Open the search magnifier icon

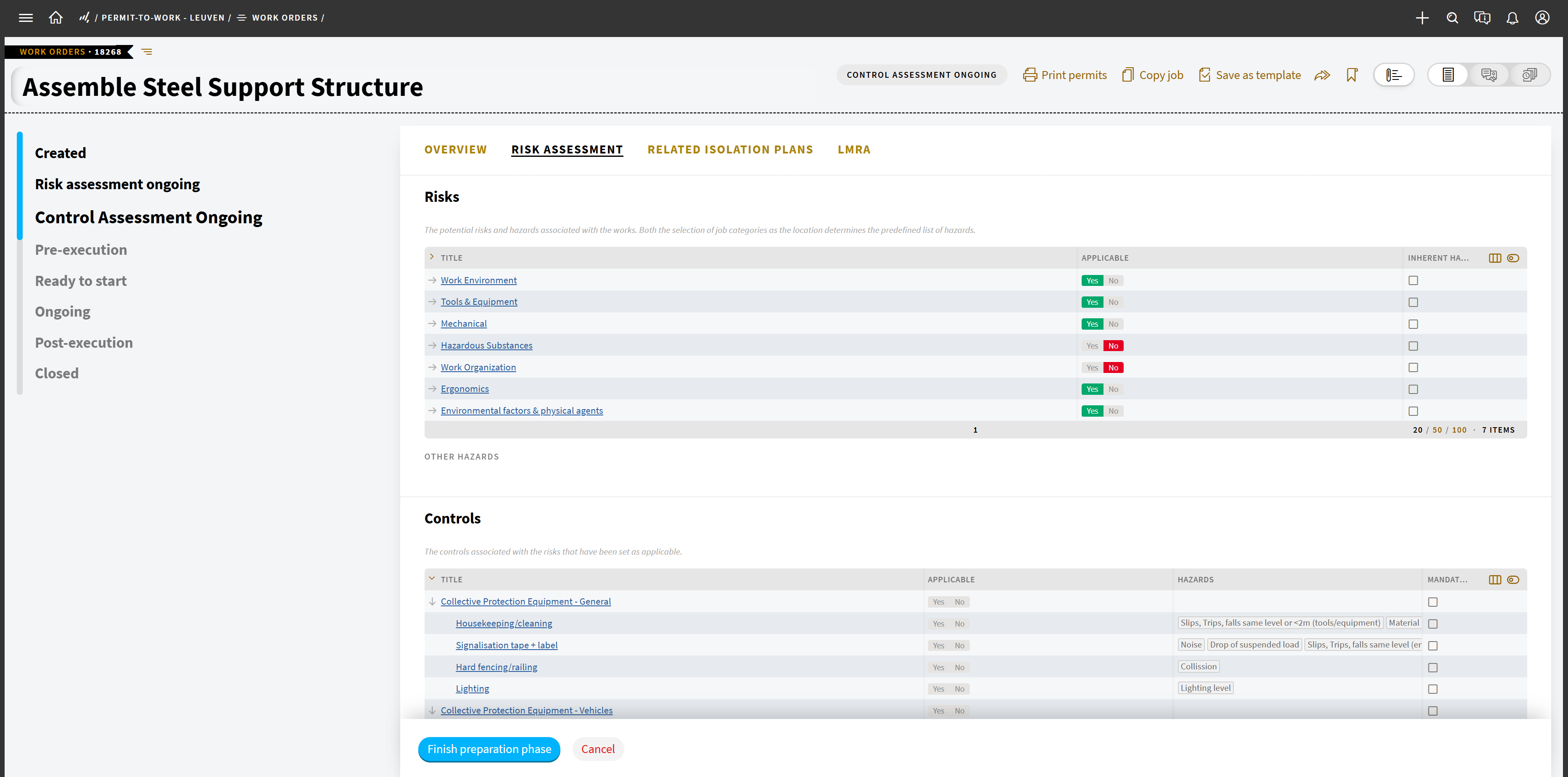click(x=1452, y=18)
